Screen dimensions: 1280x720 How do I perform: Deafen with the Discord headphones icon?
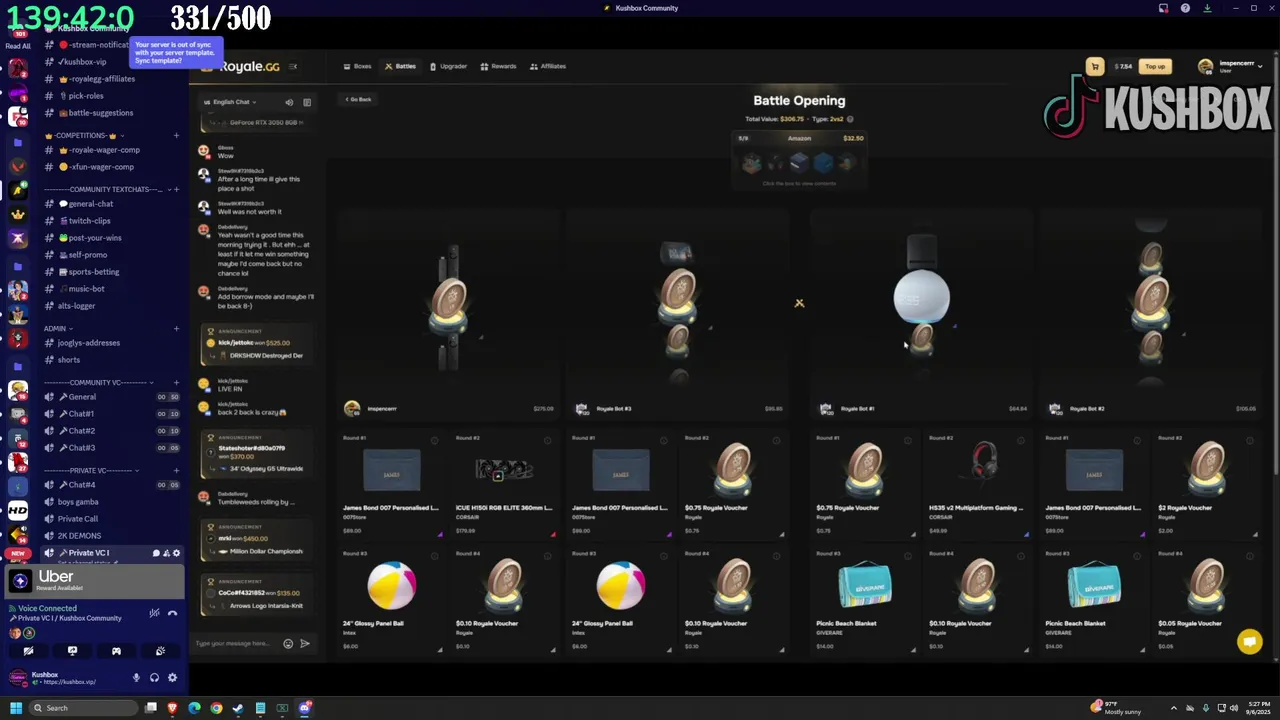(x=154, y=678)
